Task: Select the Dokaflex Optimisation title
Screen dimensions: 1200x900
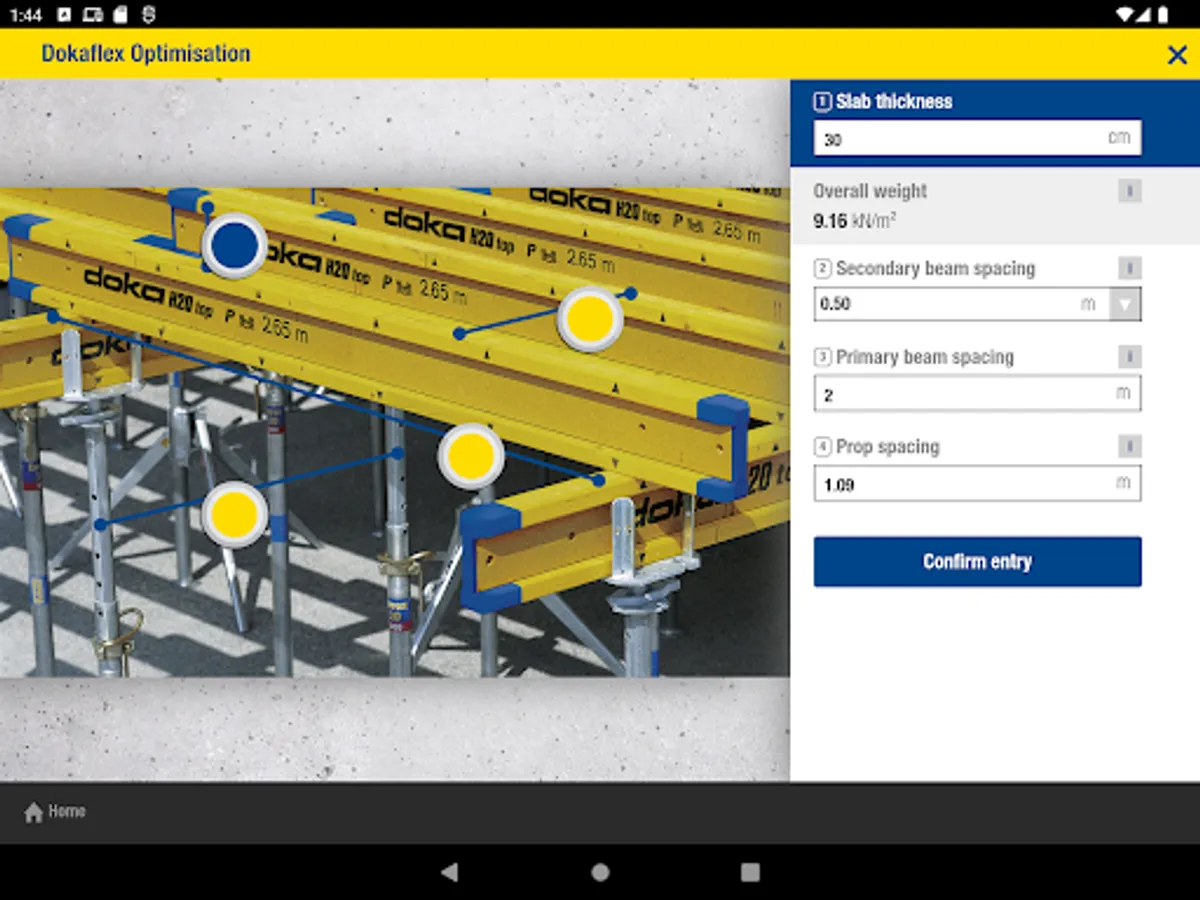Action: tap(146, 54)
